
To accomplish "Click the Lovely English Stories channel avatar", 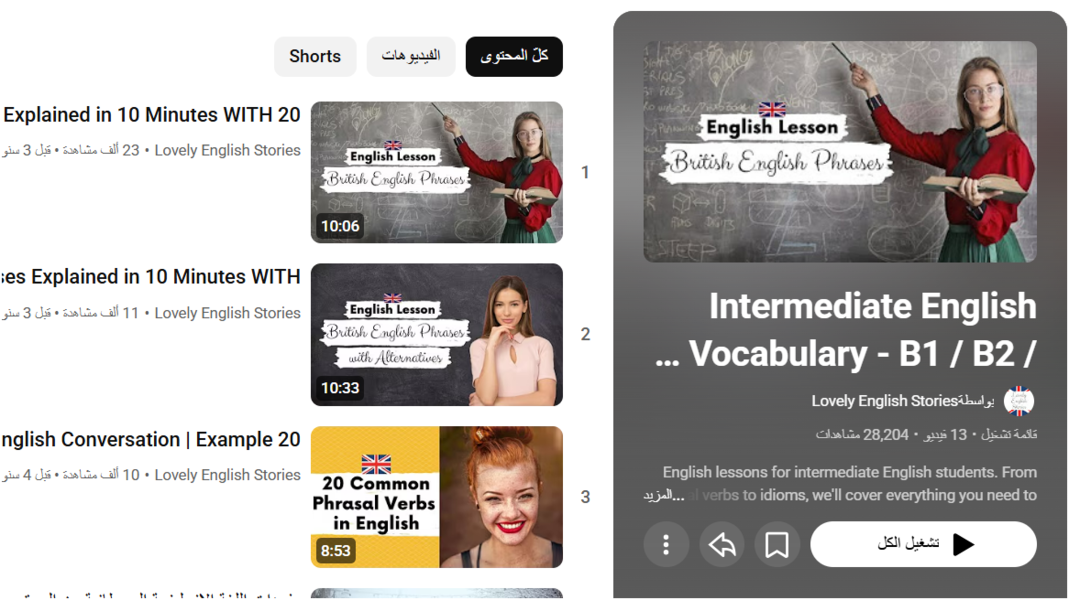I will [1018, 401].
